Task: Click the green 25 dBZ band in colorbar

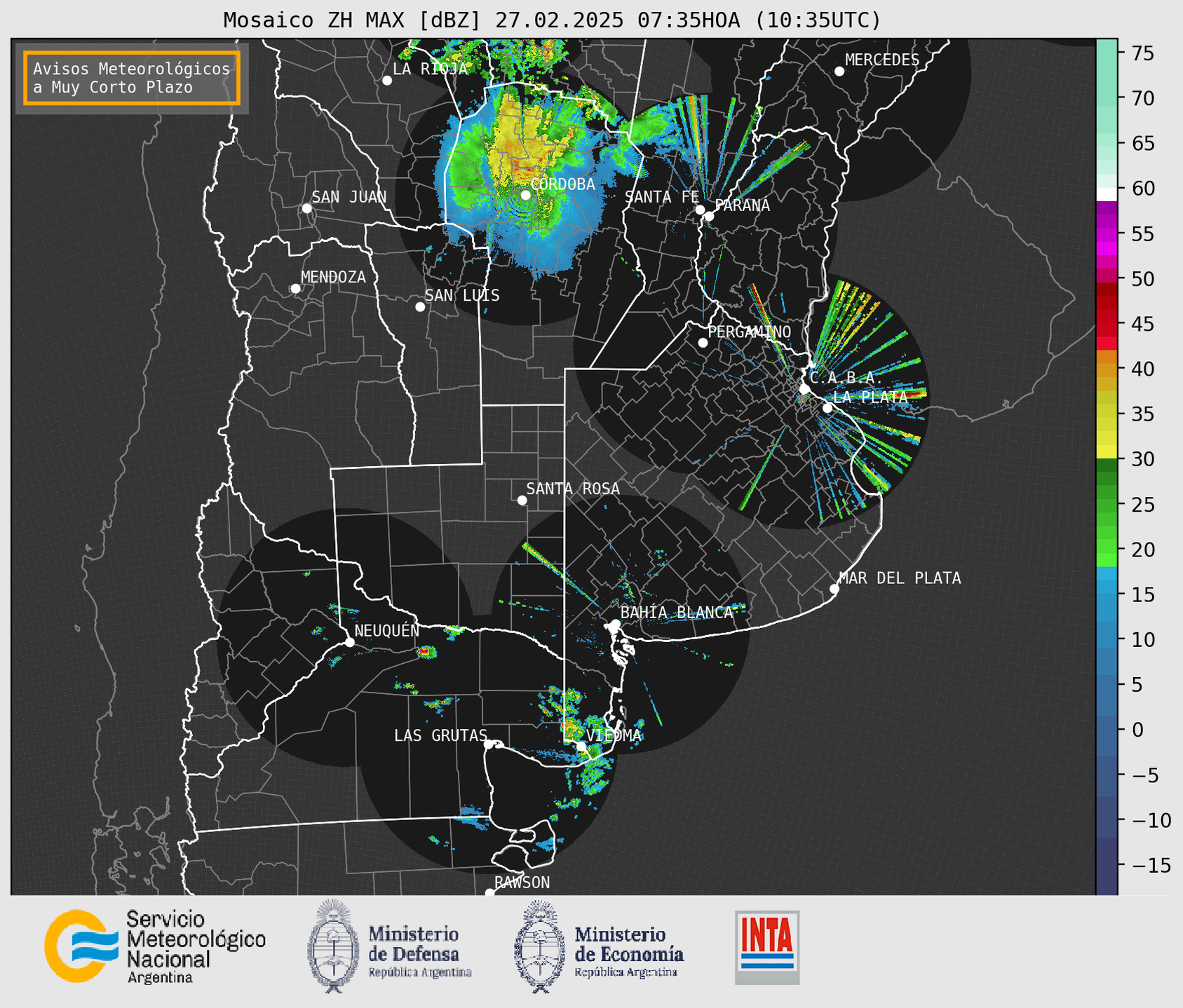Action: coord(1107,505)
